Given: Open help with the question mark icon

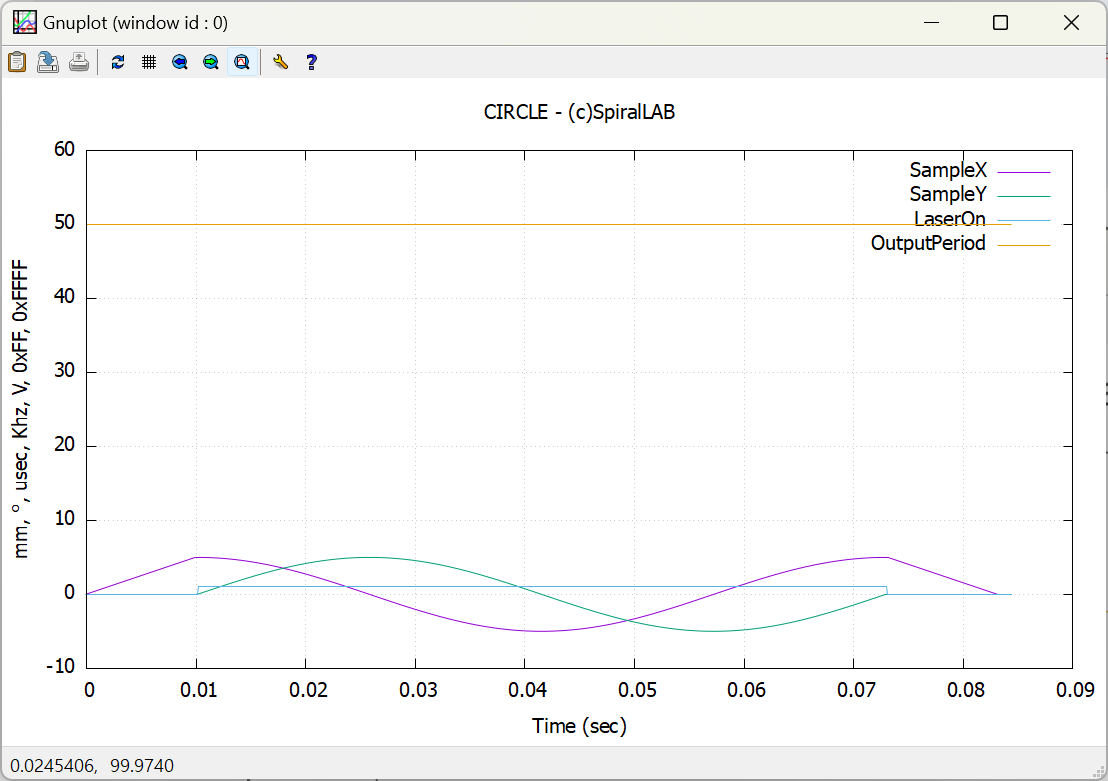Looking at the screenshot, I should pyautogui.click(x=312, y=62).
